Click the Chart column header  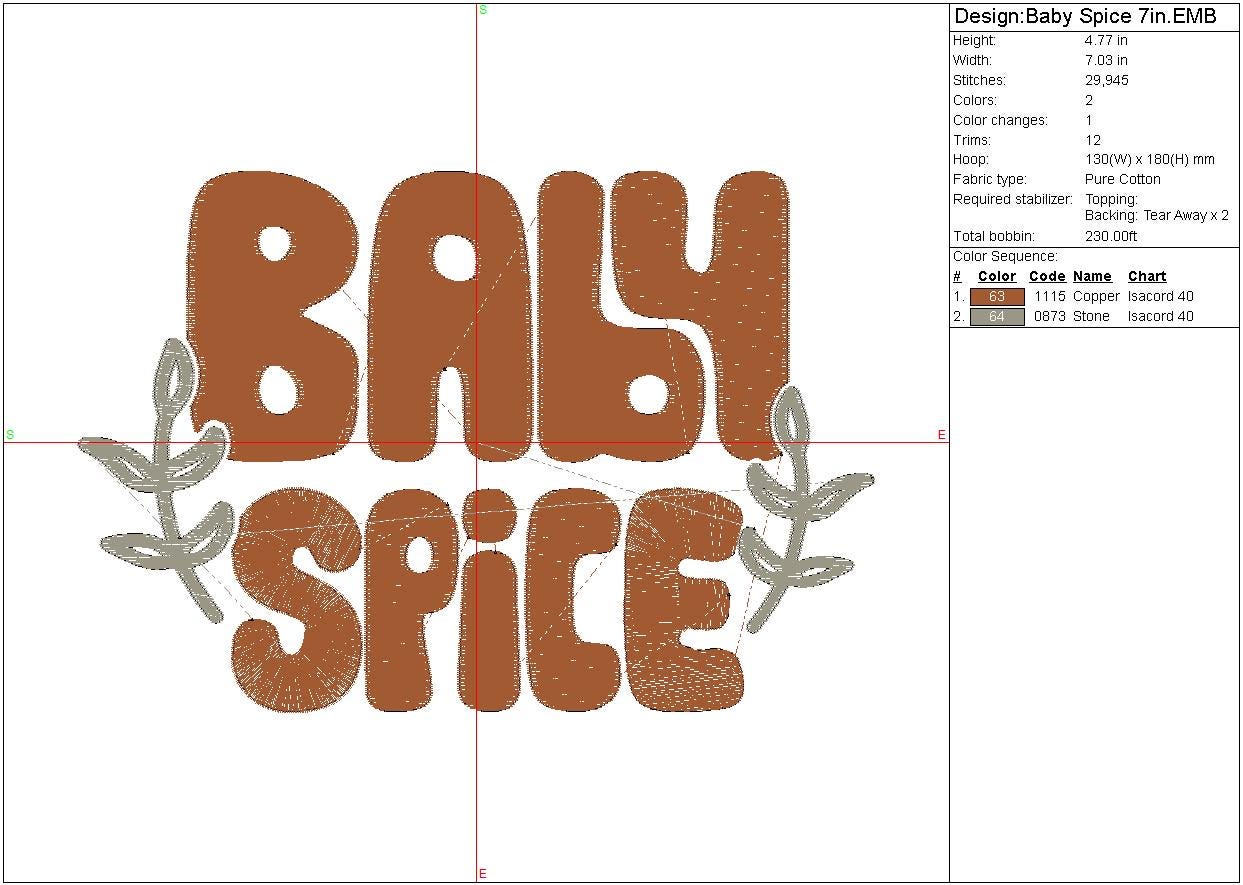(x=1147, y=277)
